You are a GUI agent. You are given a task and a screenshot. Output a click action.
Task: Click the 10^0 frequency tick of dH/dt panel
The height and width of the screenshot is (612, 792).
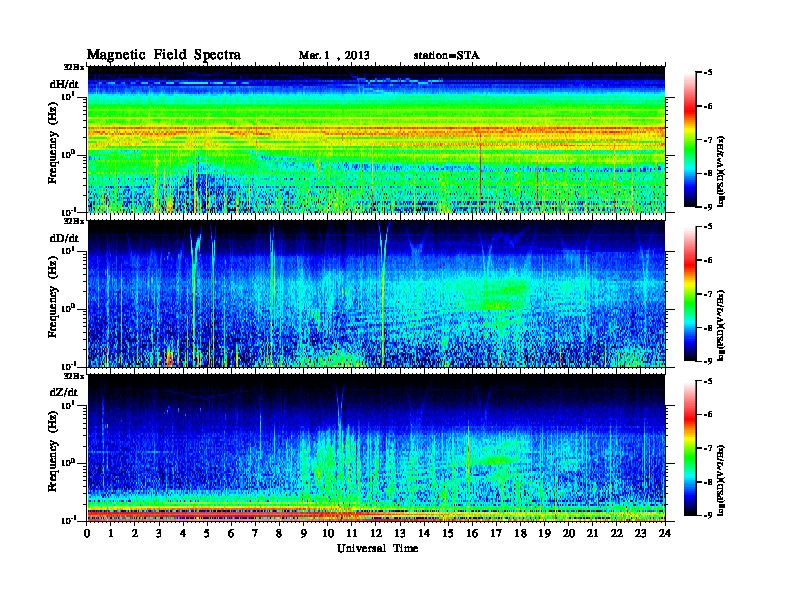68,154
